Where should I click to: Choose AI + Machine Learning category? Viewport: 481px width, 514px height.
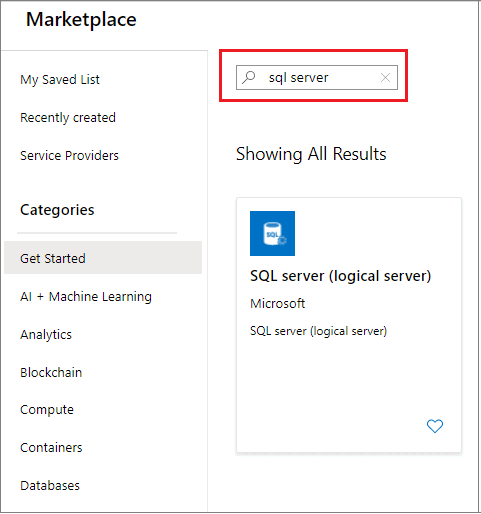tap(86, 296)
